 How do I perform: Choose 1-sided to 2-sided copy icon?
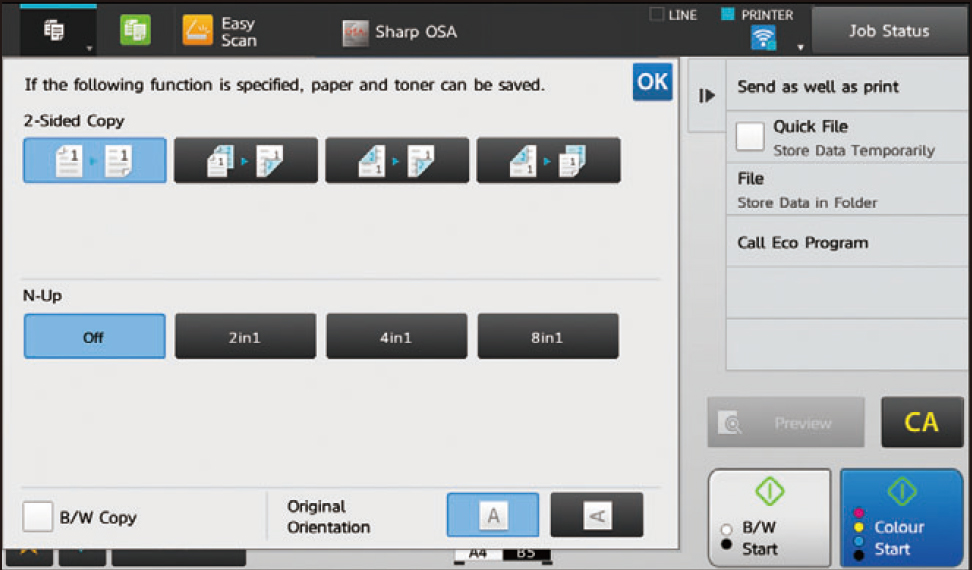coord(245,160)
